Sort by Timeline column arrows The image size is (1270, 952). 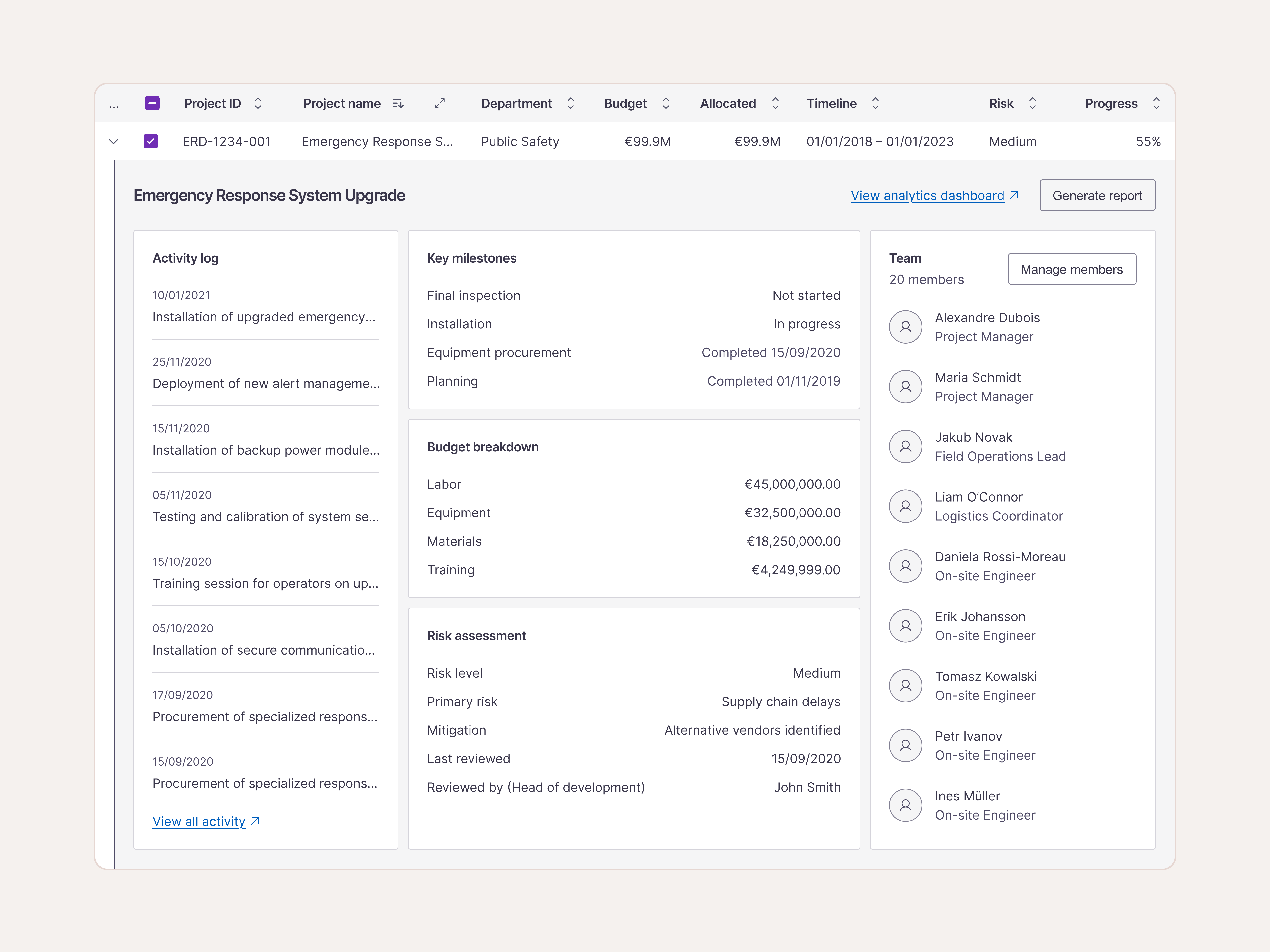click(876, 103)
